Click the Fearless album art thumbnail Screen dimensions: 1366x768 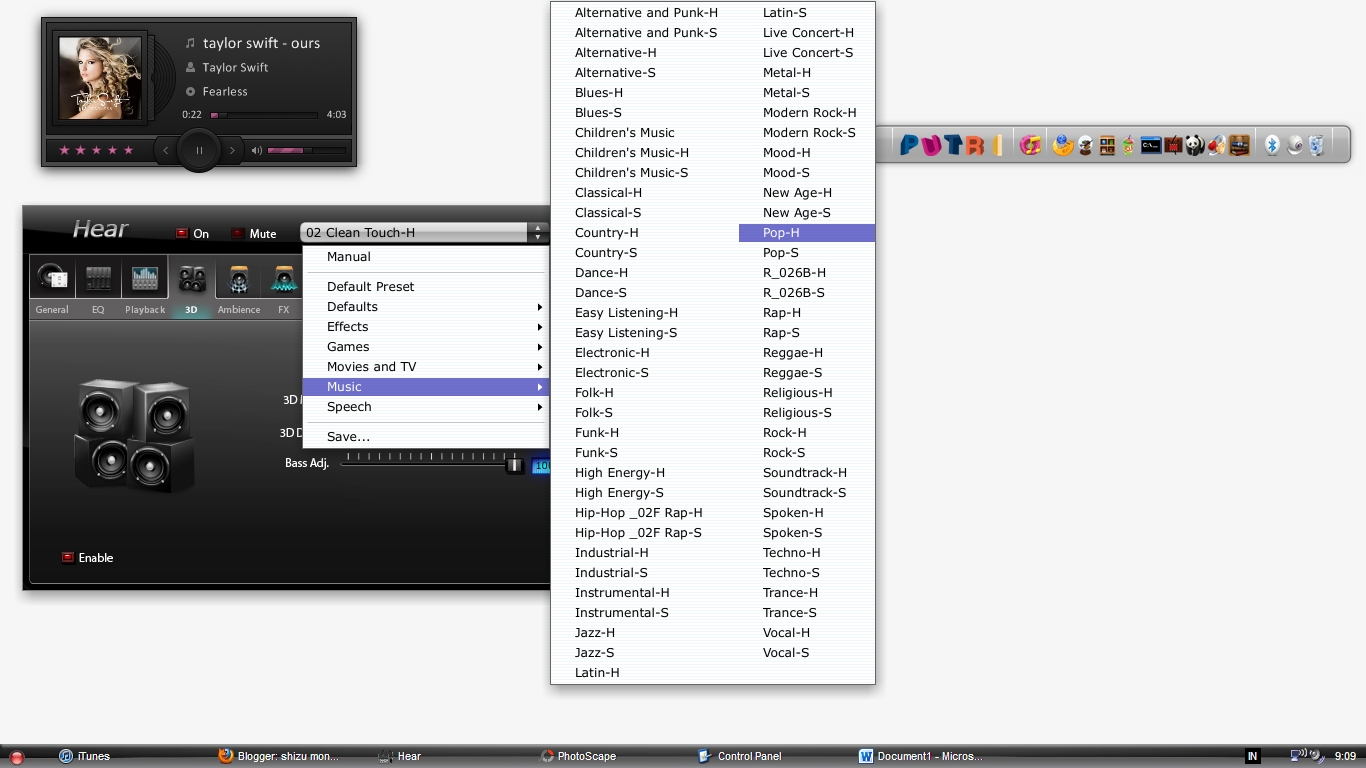click(x=100, y=78)
